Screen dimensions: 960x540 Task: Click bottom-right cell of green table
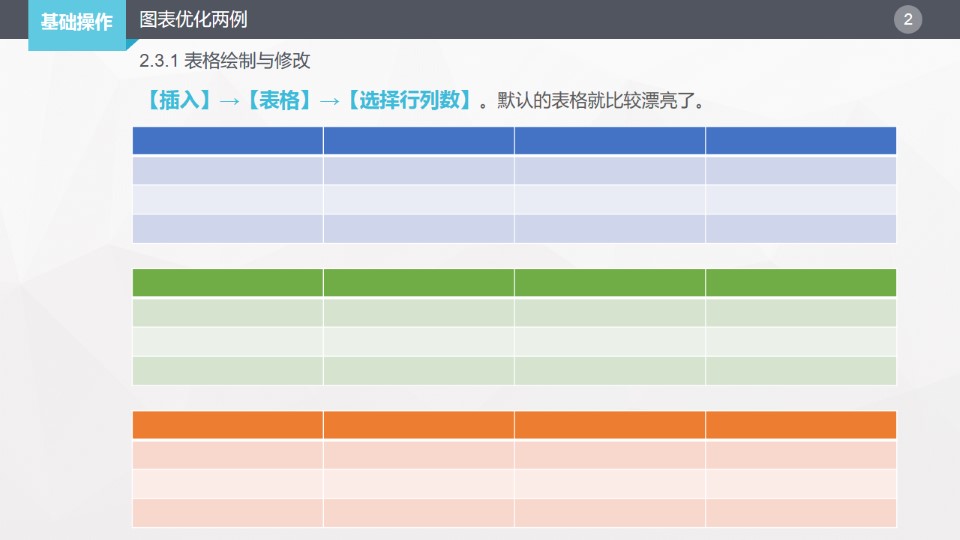point(800,371)
